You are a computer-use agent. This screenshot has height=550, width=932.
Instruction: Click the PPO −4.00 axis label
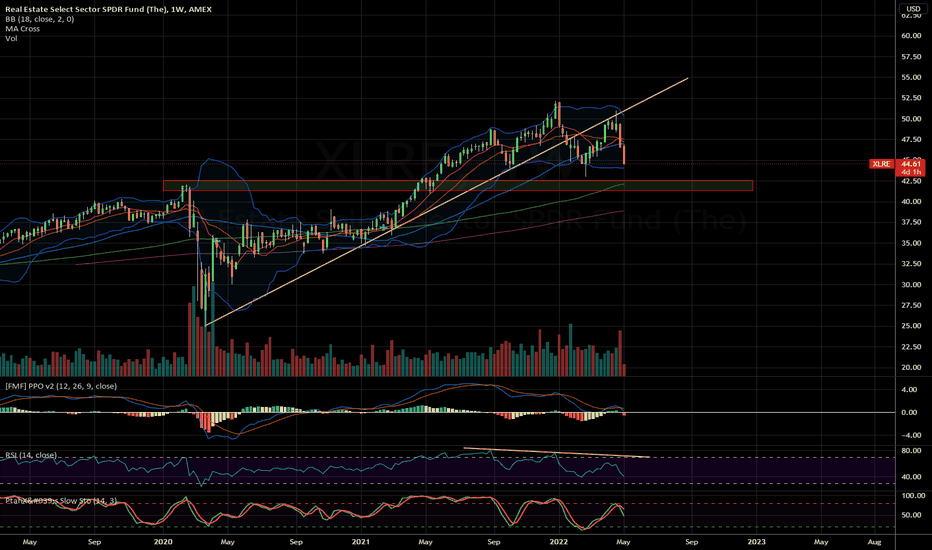tap(909, 435)
